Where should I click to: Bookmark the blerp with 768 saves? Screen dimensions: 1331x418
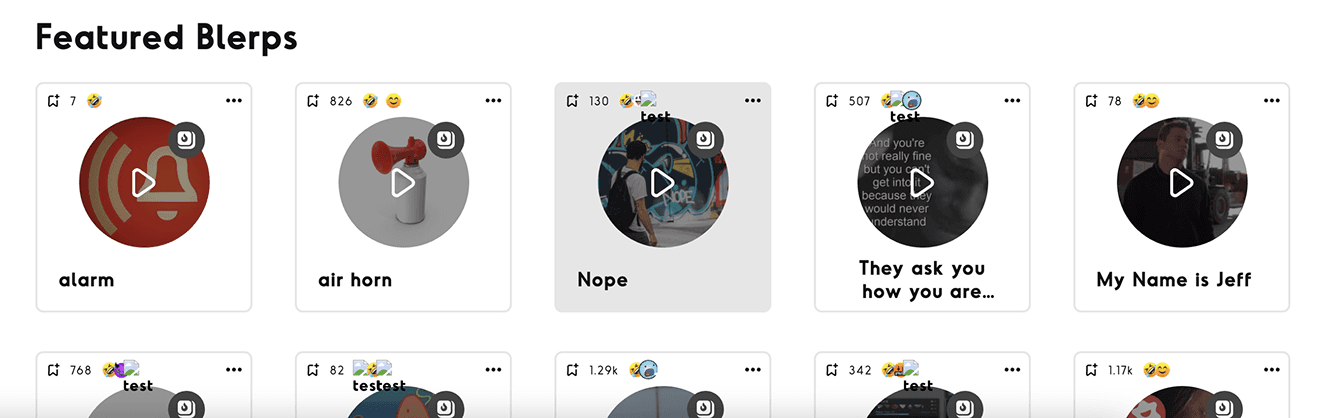53,370
